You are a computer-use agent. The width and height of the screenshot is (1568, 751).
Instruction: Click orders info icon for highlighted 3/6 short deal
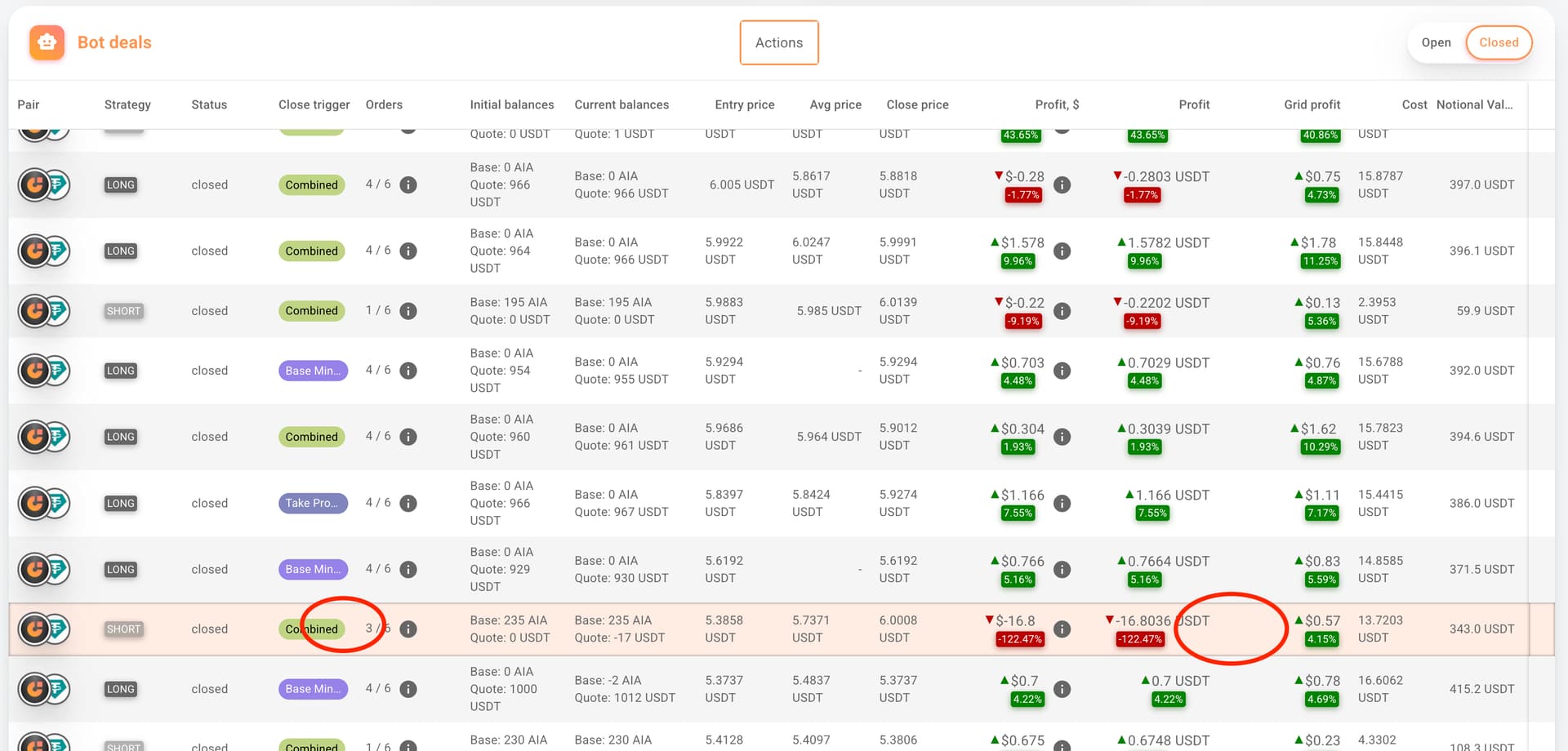[408, 629]
